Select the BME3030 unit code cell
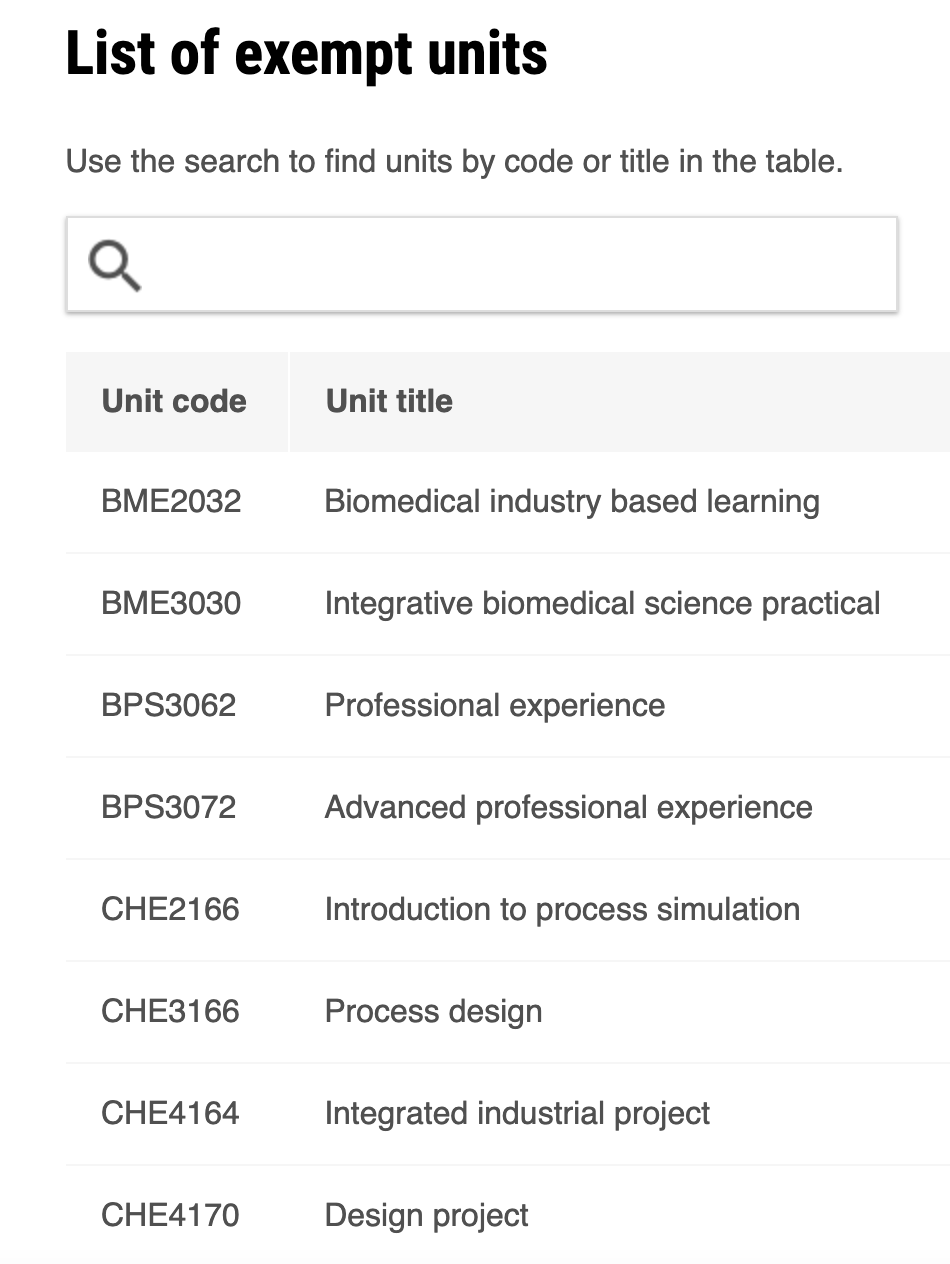This screenshot has width=950, height=1264. click(x=171, y=603)
